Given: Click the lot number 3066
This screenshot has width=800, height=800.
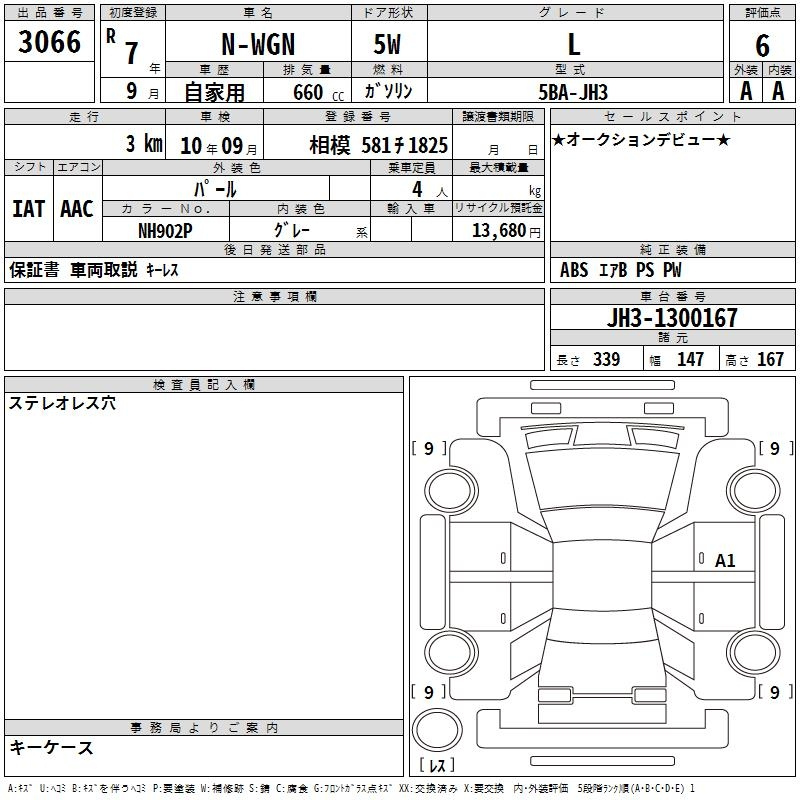Looking at the screenshot, I should click(49, 43).
